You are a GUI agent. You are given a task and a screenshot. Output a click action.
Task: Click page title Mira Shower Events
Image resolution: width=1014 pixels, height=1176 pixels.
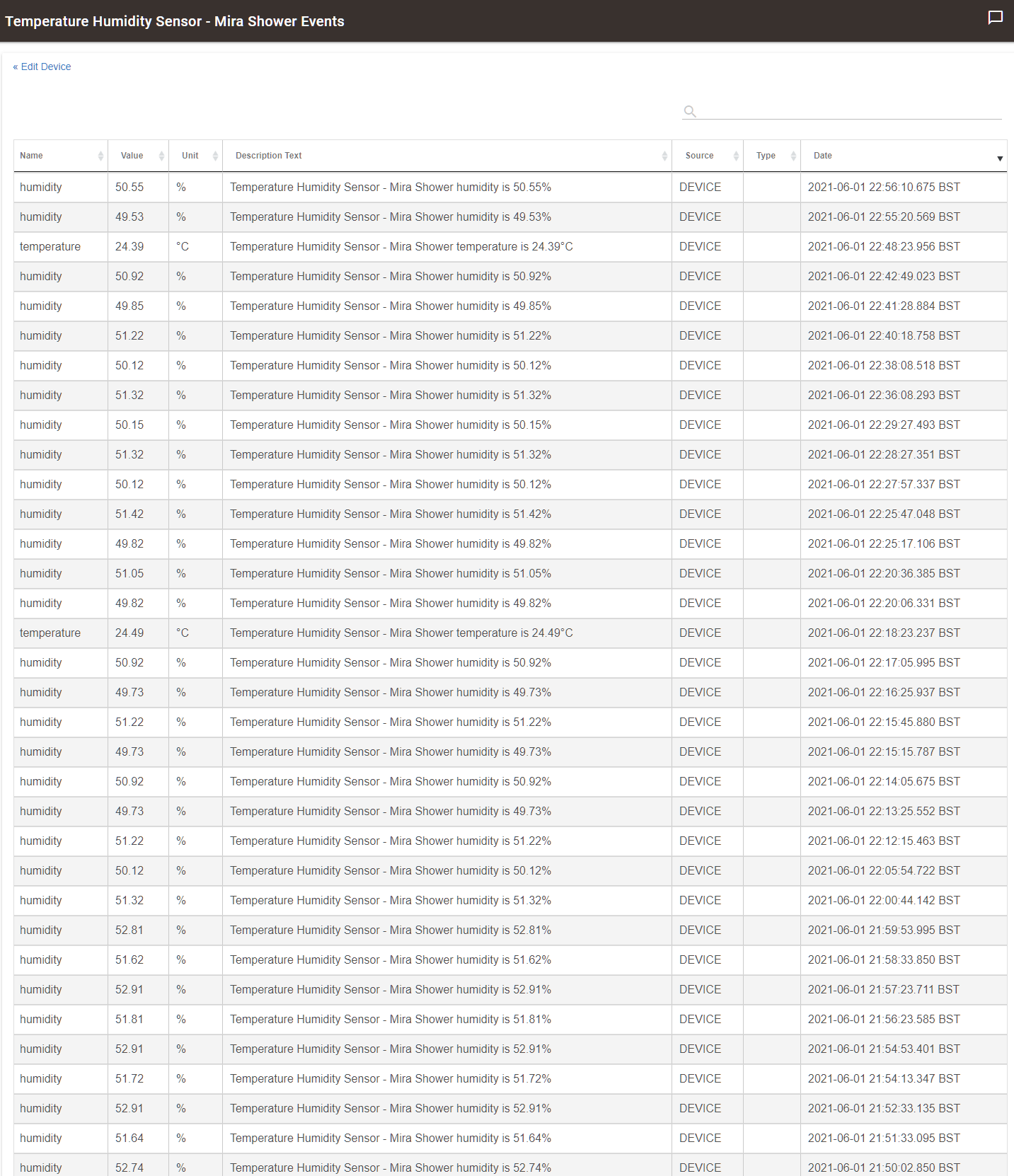point(174,21)
